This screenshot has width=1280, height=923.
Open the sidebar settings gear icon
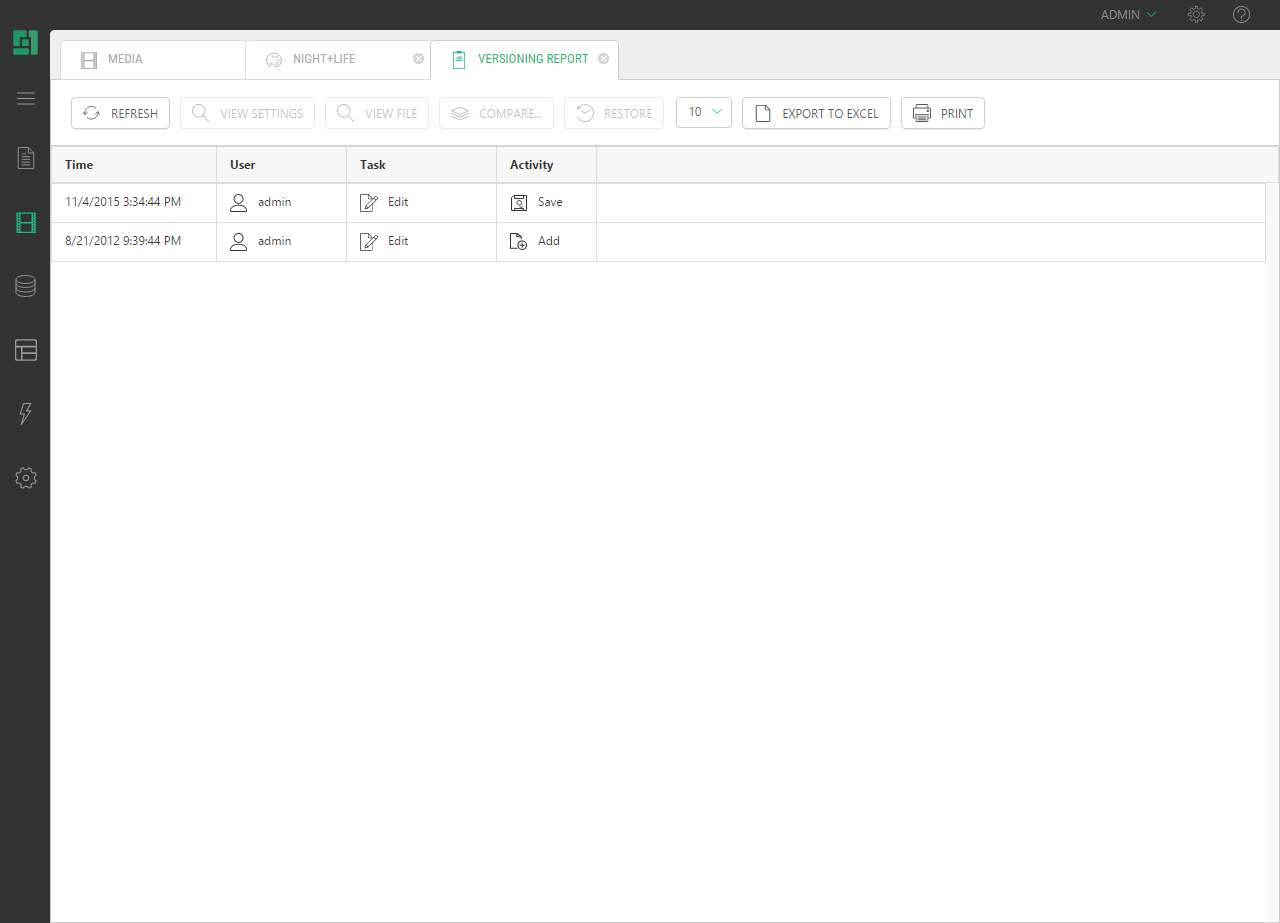(26, 478)
